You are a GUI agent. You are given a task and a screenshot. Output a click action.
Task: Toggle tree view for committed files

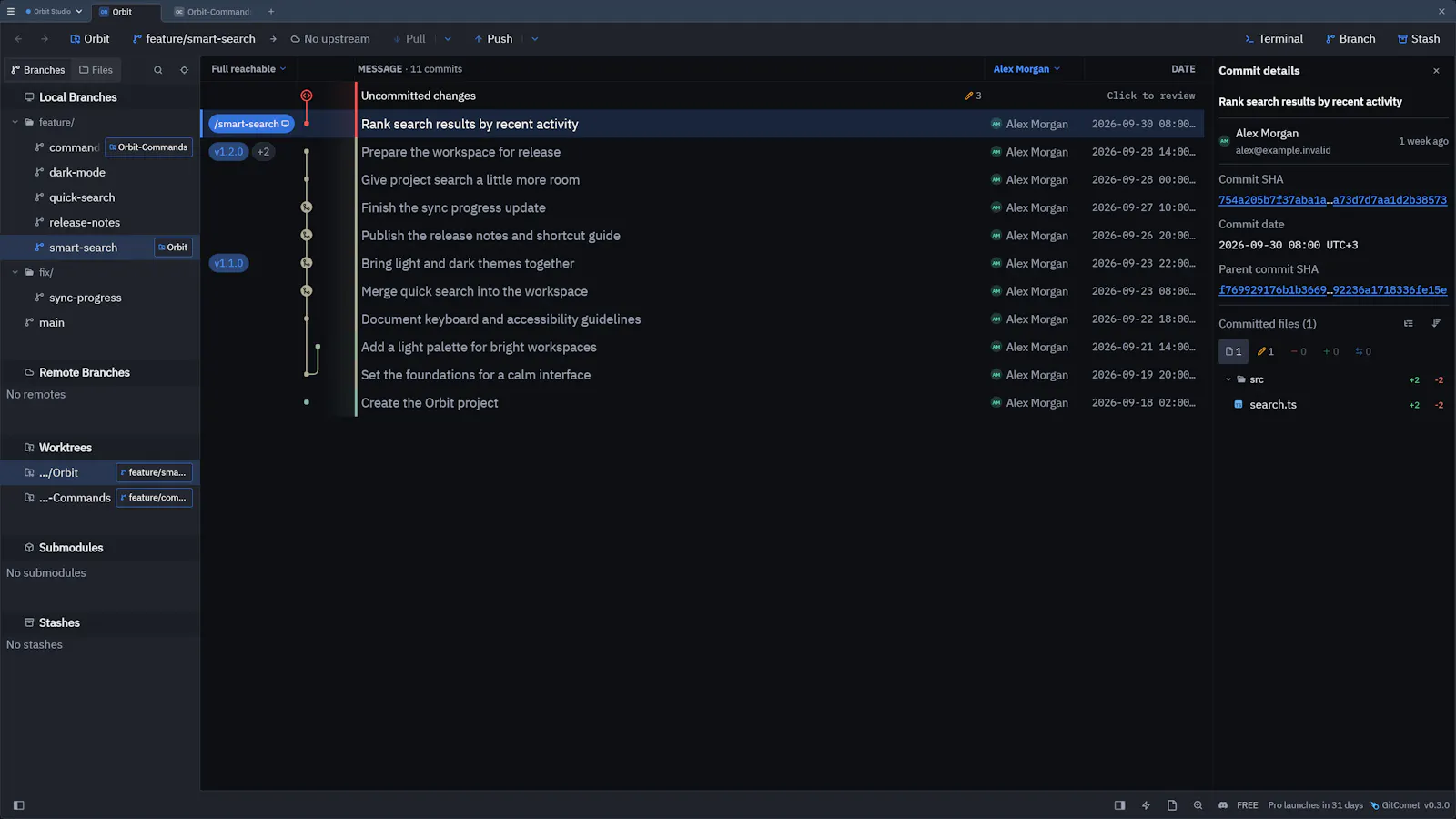[x=1409, y=324]
